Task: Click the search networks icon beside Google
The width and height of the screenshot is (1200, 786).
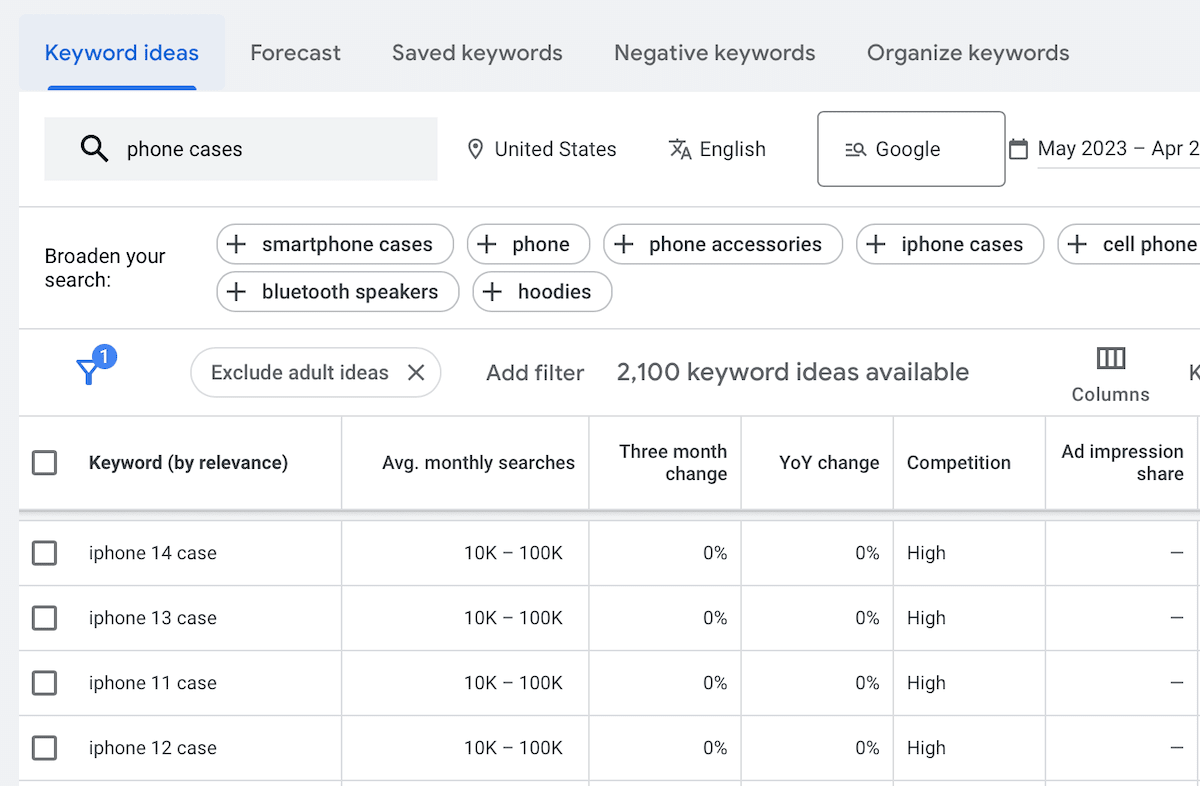Action: coord(855,149)
